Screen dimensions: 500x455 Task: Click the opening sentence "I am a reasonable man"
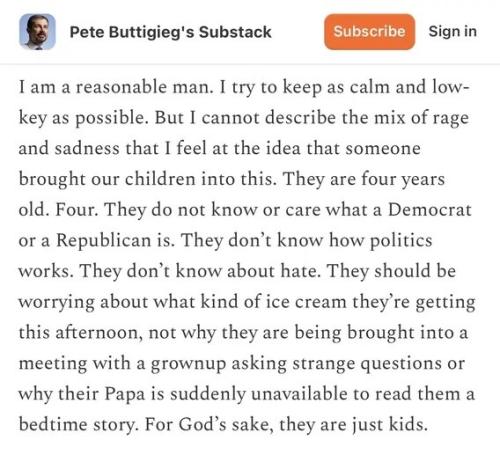[x=116, y=87]
